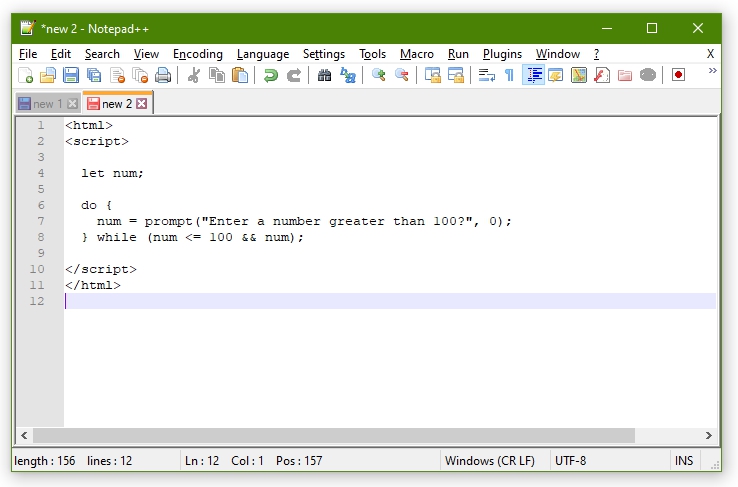Toggle synchronized vertical scrolling
Viewport: 738px width, 487px height.
433,75
